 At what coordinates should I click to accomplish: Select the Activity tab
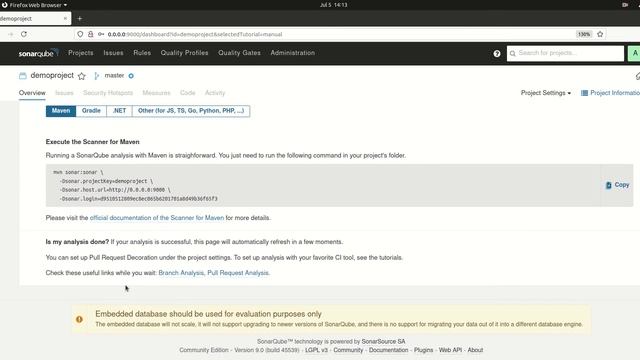pos(215,93)
